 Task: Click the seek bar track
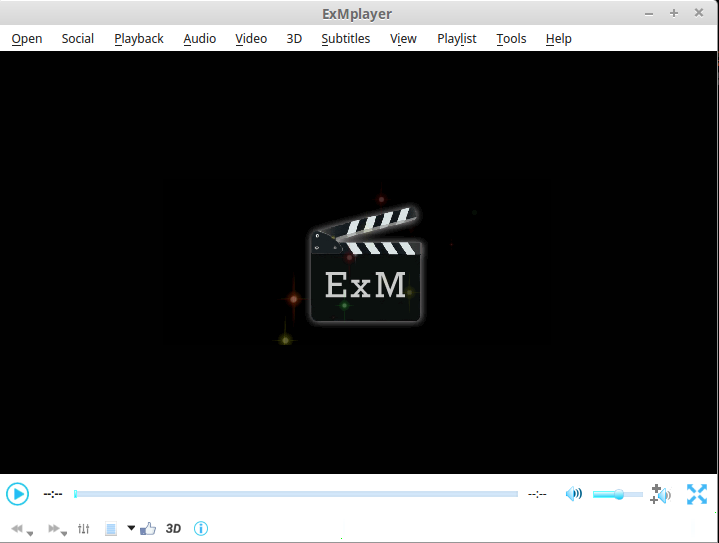(x=296, y=494)
